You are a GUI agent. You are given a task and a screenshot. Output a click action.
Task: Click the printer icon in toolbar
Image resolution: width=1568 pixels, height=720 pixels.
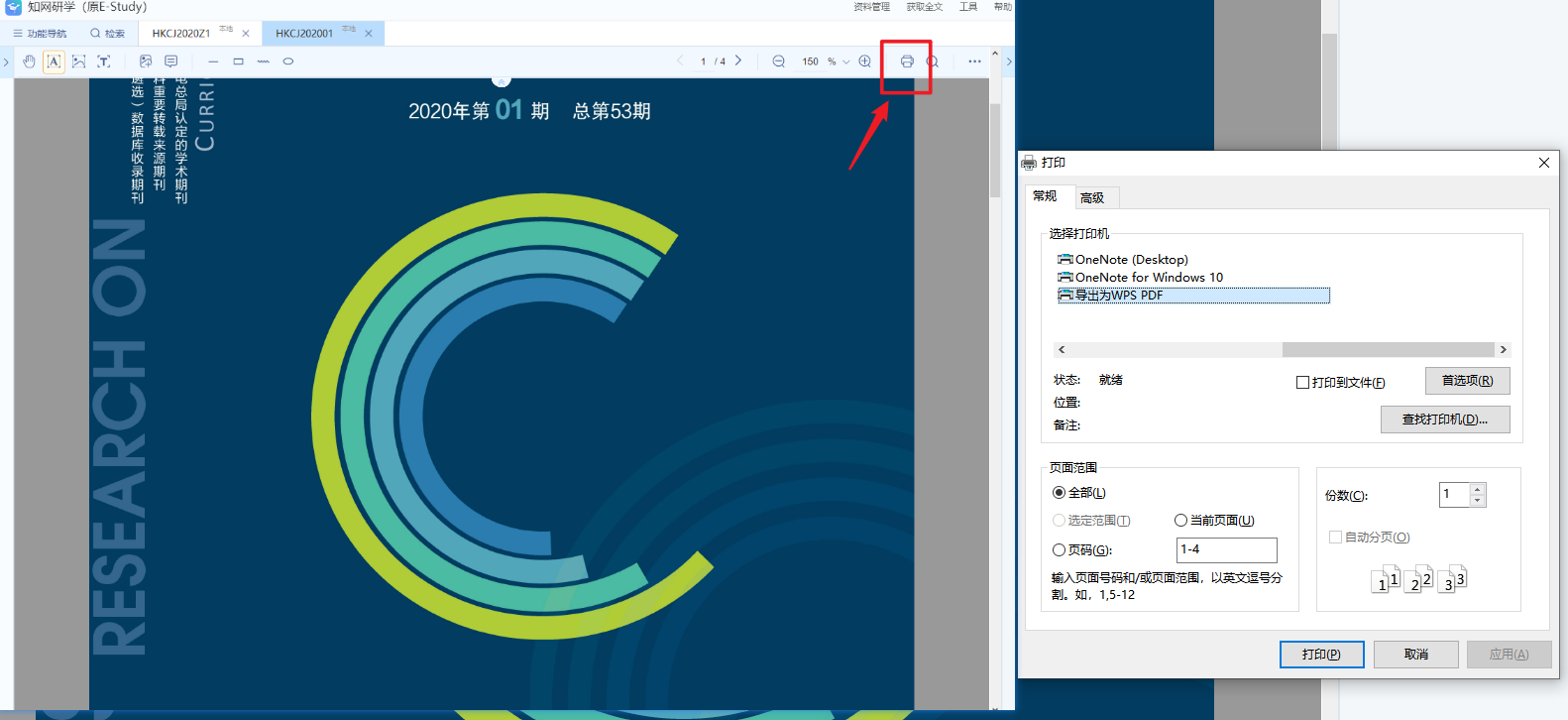point(907,61)
